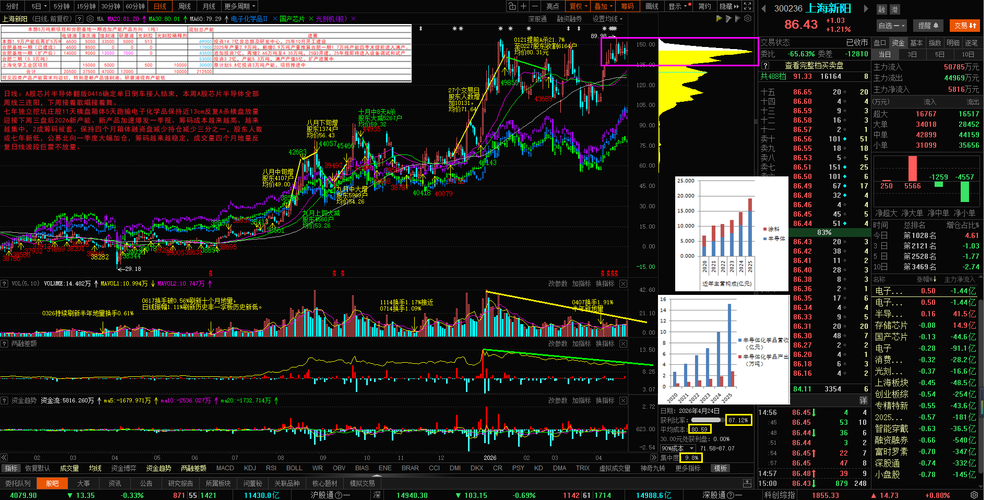
Task: Switch to the 基本 tab
Action: point(916,43)
